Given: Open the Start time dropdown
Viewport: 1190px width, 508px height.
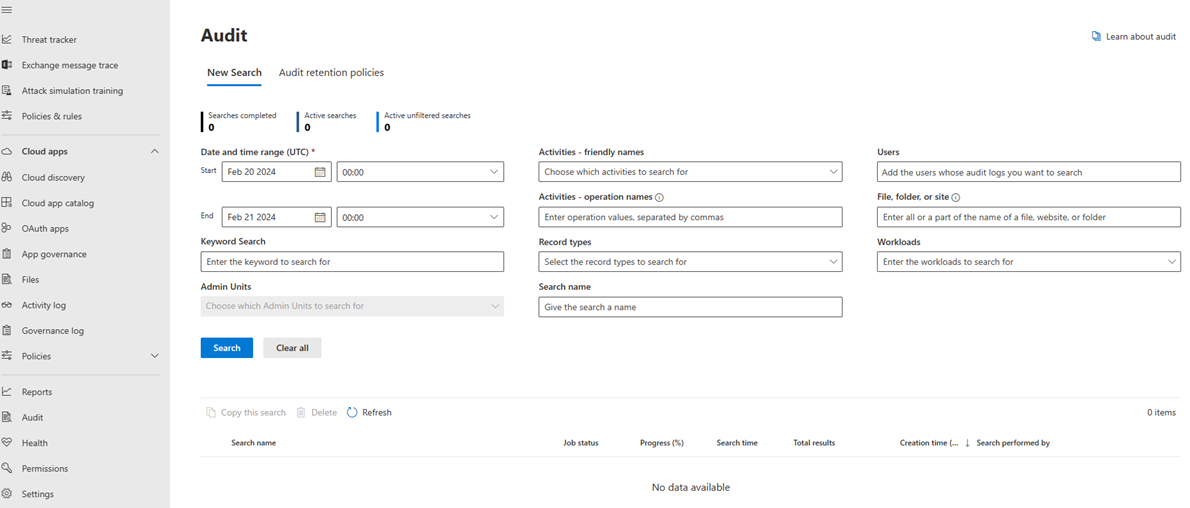Looking at the screenshot, I should coord(420,172).
